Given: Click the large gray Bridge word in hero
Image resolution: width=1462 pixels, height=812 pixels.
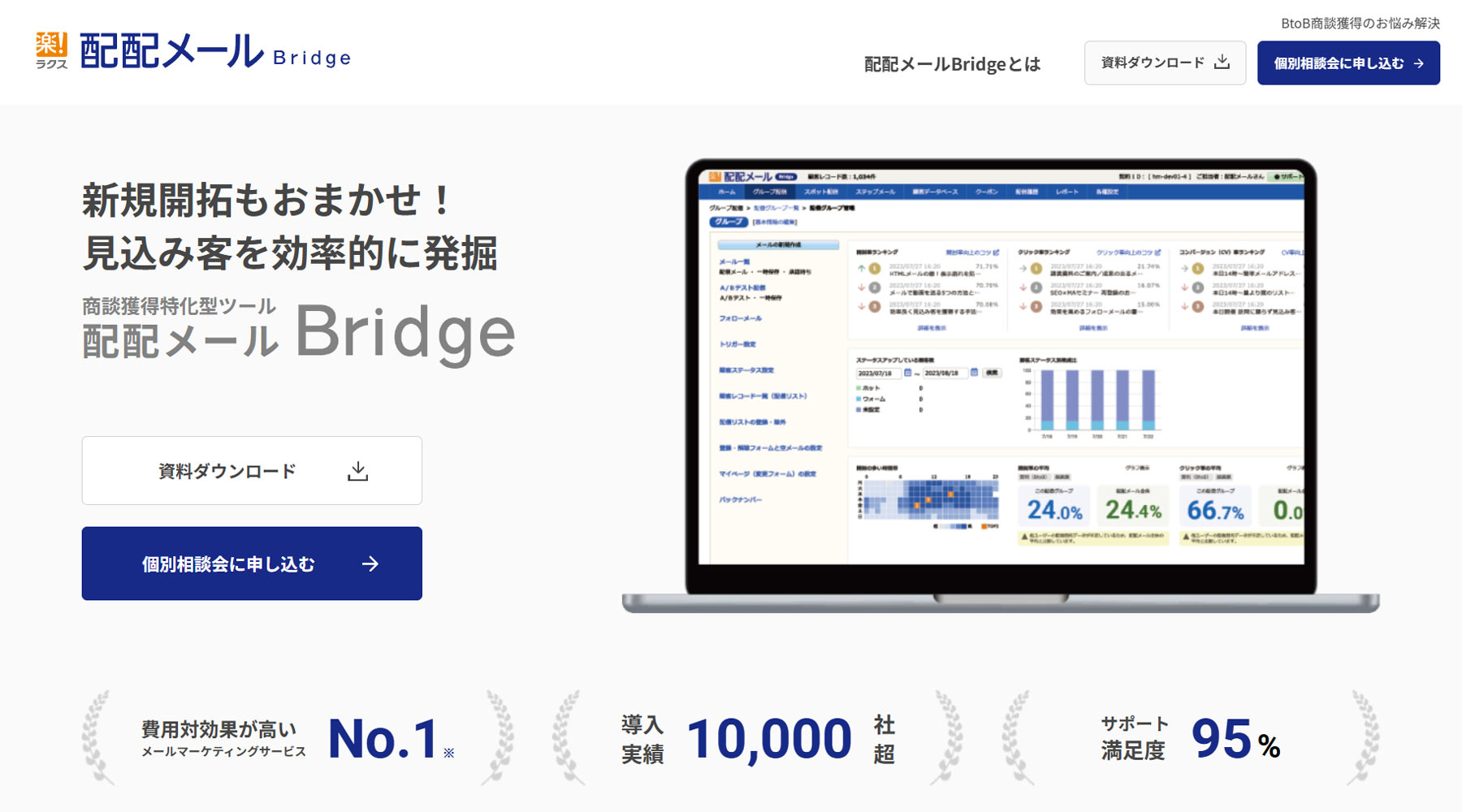Looking at the screenshot, I should pos(405,335).
